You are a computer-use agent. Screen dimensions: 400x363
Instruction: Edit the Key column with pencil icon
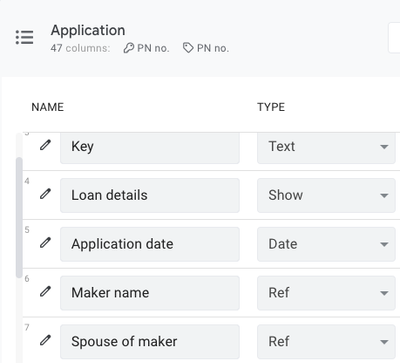pos(45,145)
